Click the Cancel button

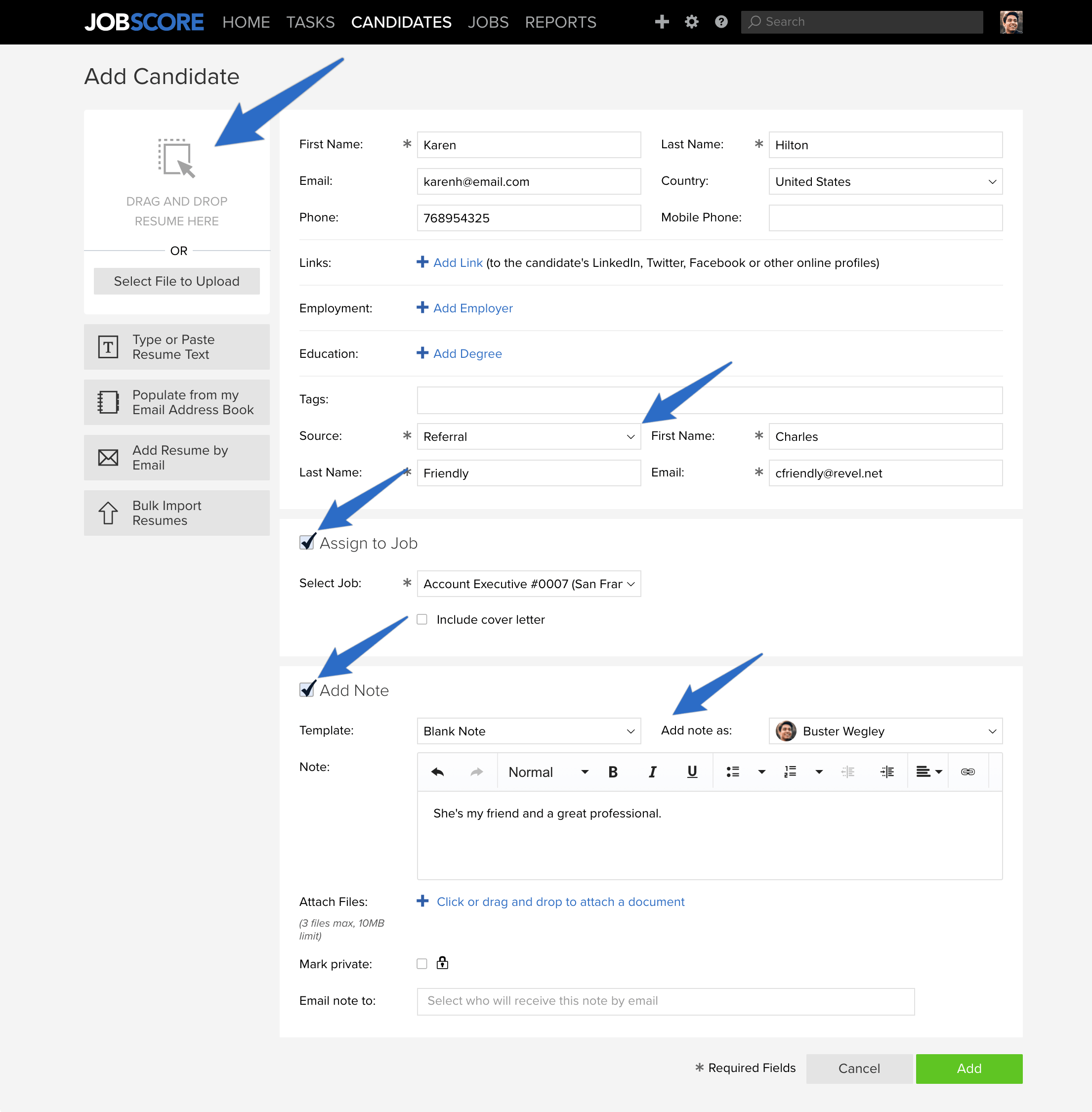(x=859, y=1069)
